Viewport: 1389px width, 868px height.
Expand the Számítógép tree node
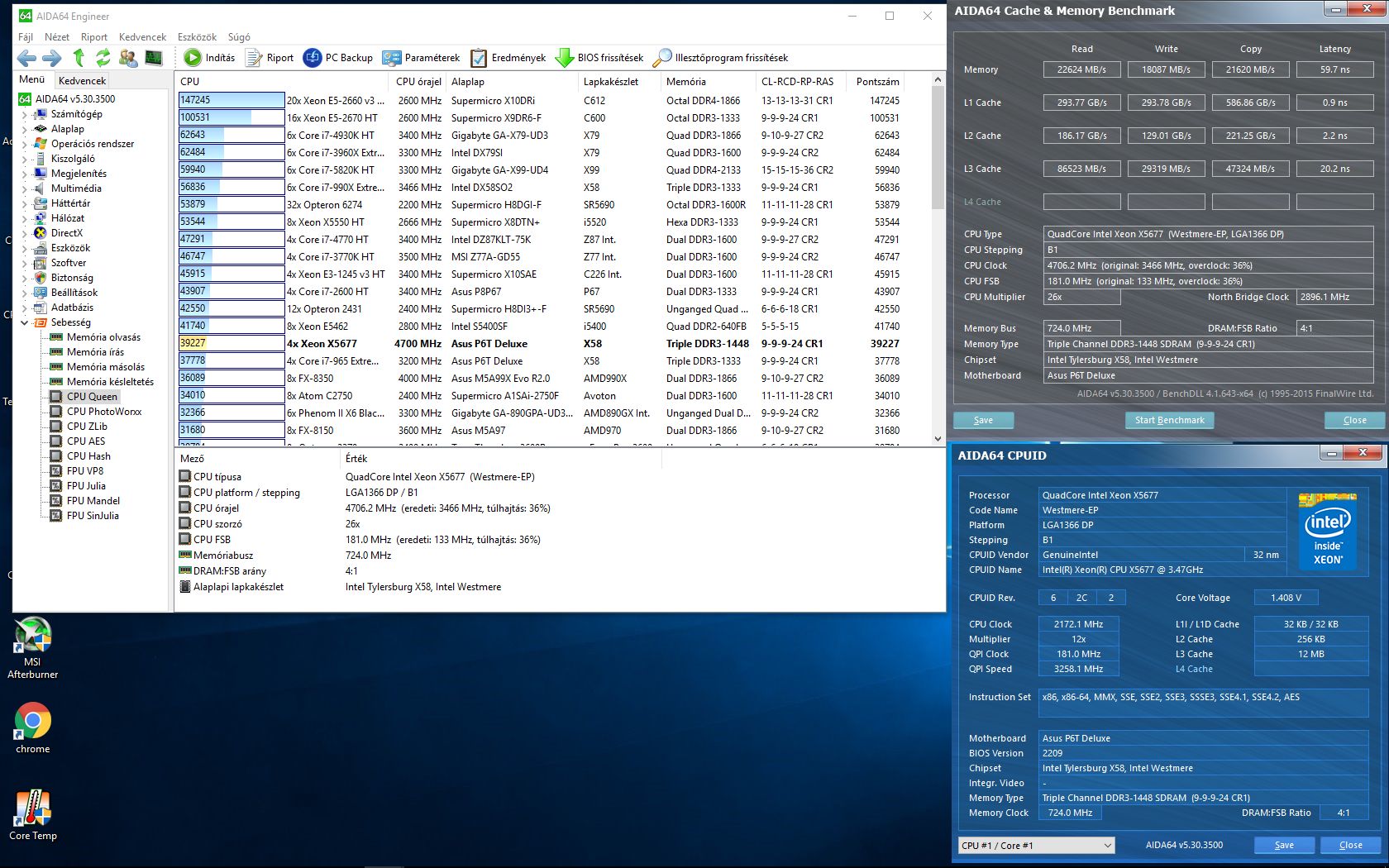click(x=24, y=114)
